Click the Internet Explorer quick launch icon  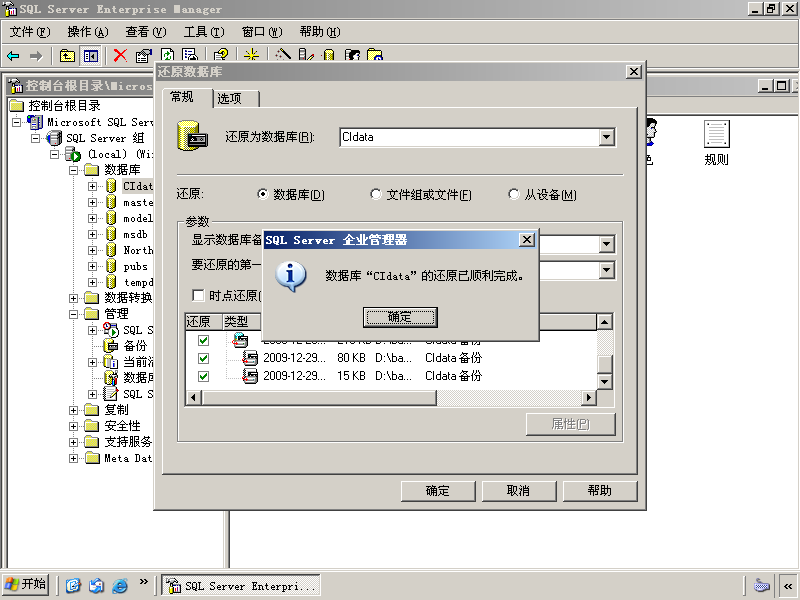120,585
